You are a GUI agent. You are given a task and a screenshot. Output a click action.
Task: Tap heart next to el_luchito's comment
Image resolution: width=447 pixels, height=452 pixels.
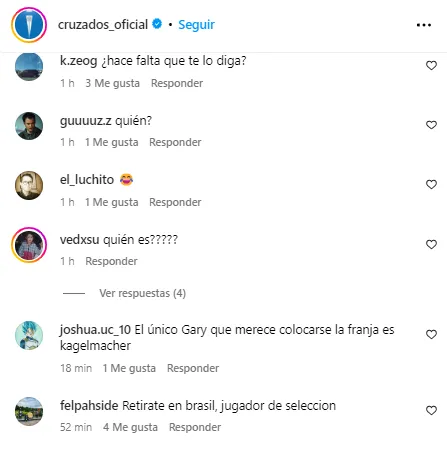pyautogui.click(x=431, y=184)
